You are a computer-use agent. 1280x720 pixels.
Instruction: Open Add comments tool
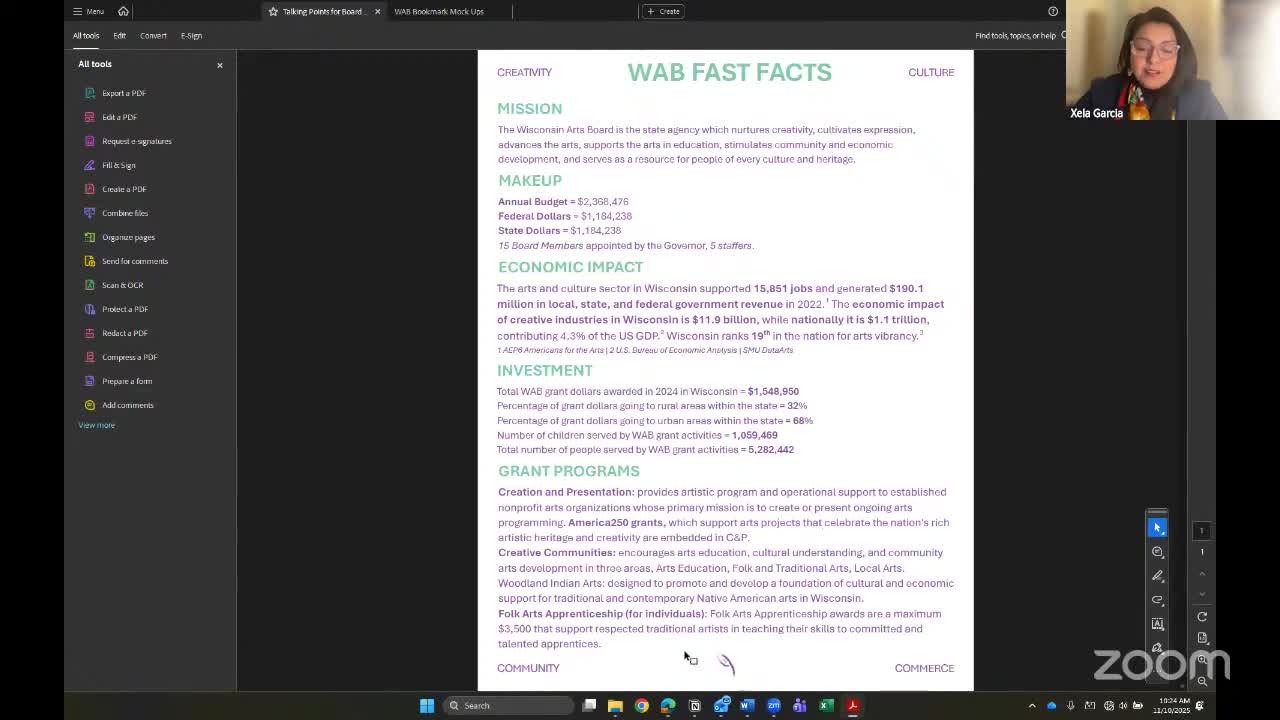click(x=119, y=405)
